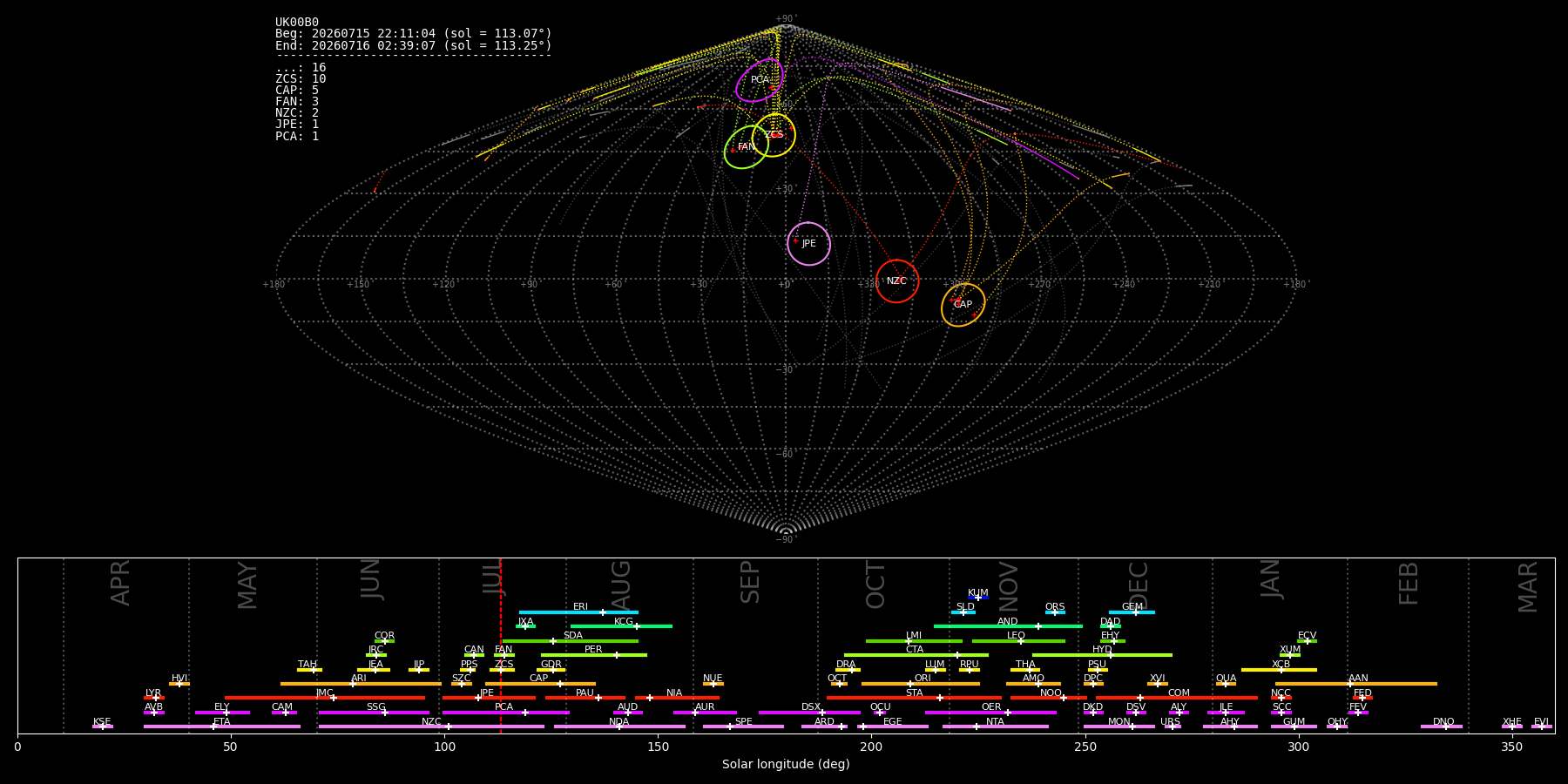The width and height of the screenshot is (1568, 784).
Task: Click the red STA bar in timeline
Action: click(914, 698)
